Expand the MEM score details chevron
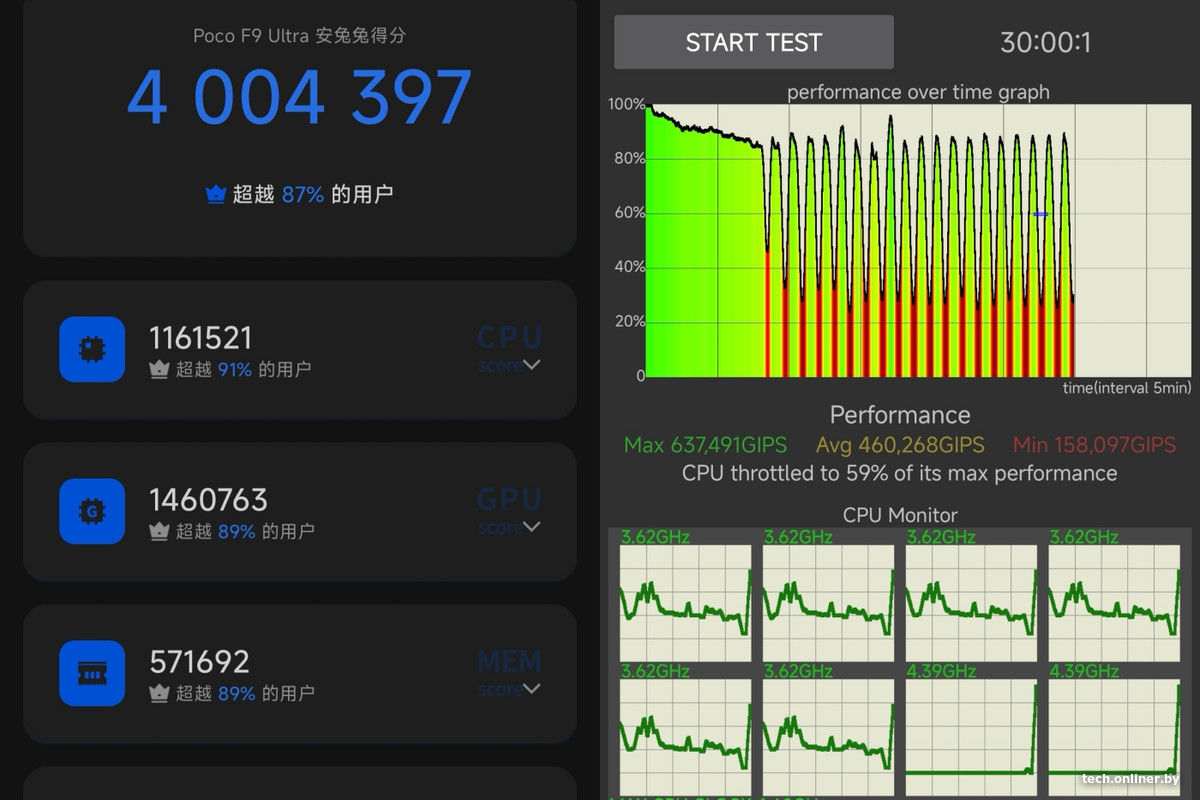The height and width of the screenshot is (800, 1200). tap(532, 688)
